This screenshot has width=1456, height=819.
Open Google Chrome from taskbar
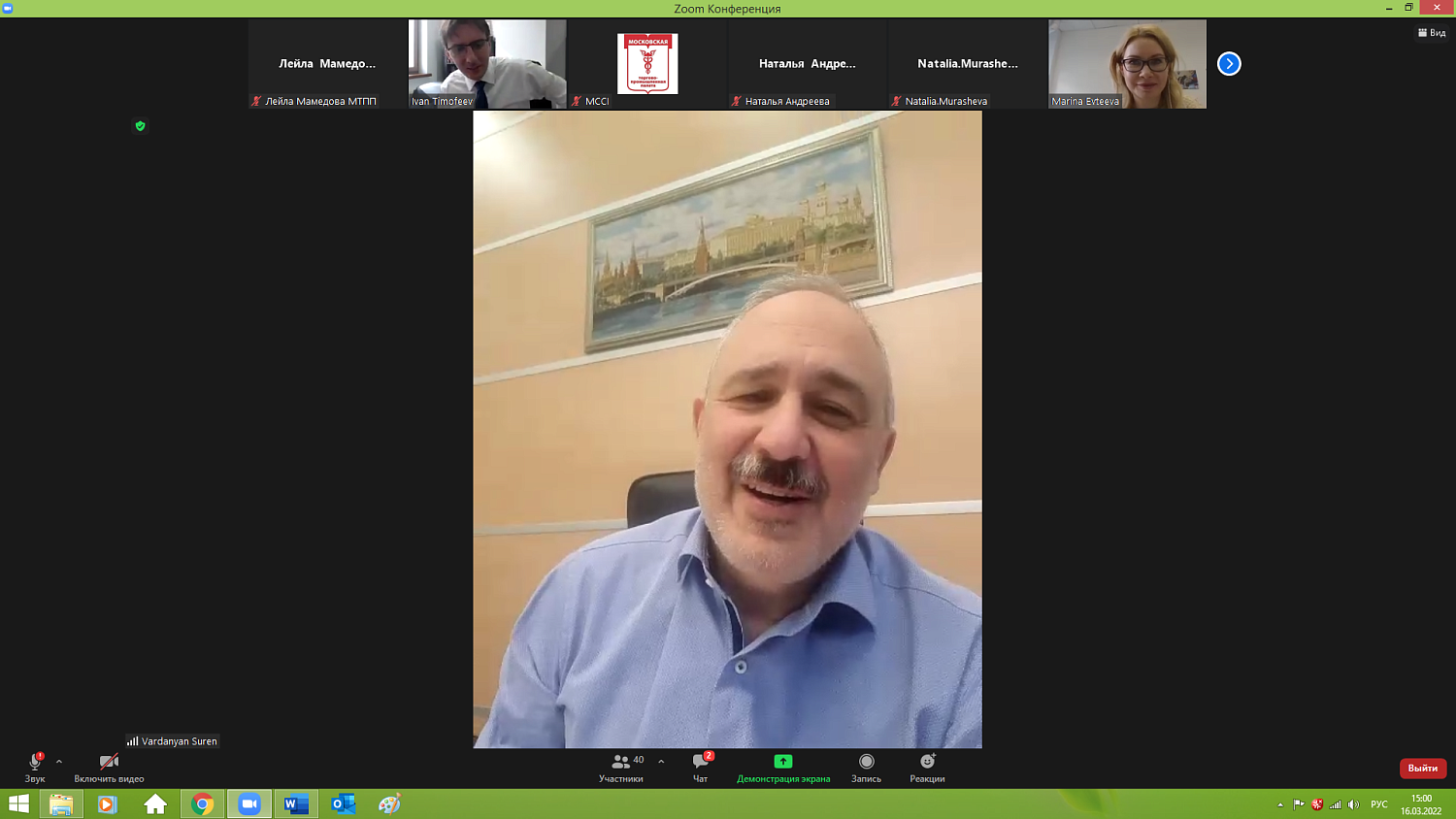(x=202, y=803)
